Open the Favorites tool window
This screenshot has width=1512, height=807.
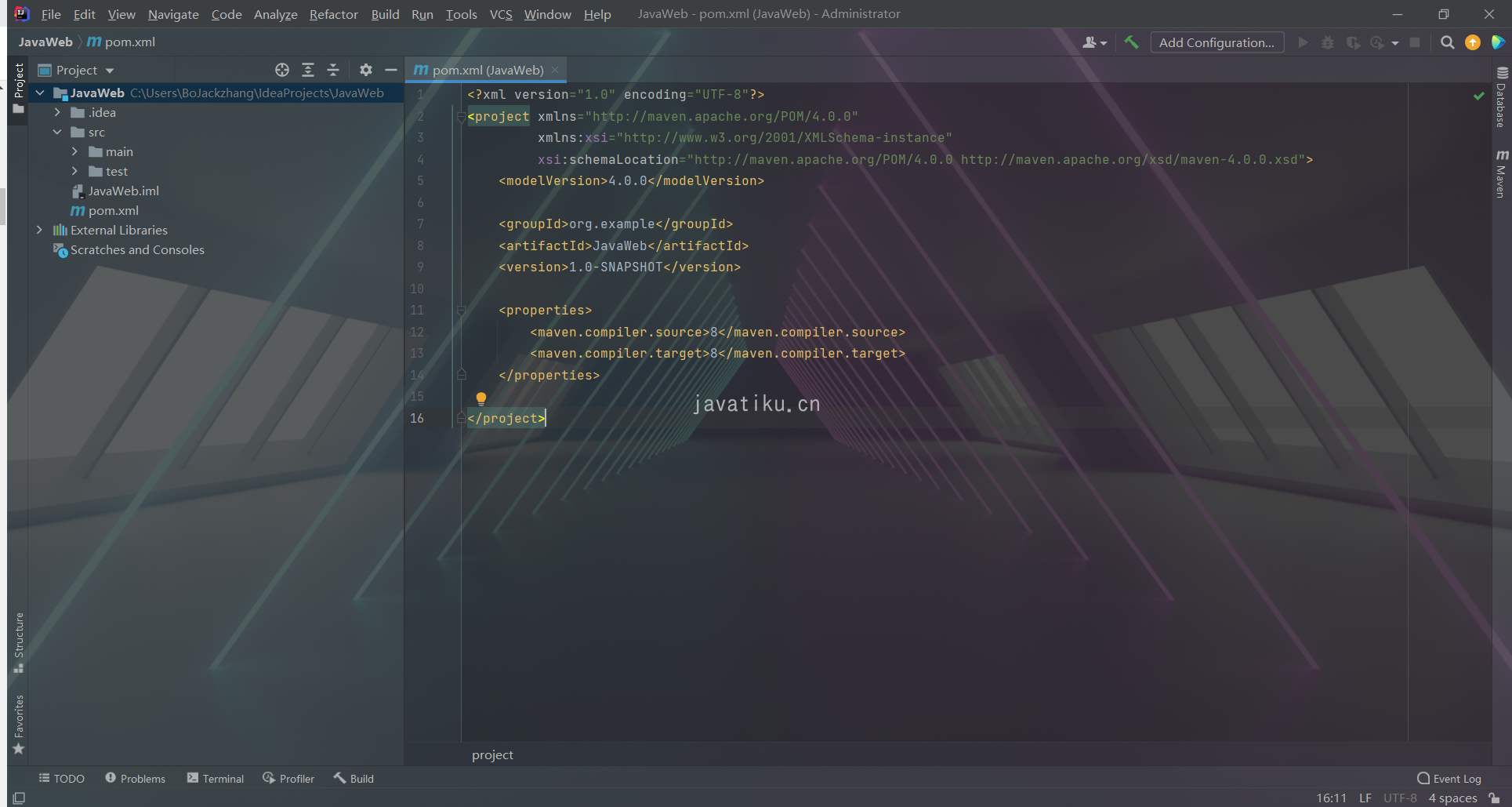[x=19, y=725]
